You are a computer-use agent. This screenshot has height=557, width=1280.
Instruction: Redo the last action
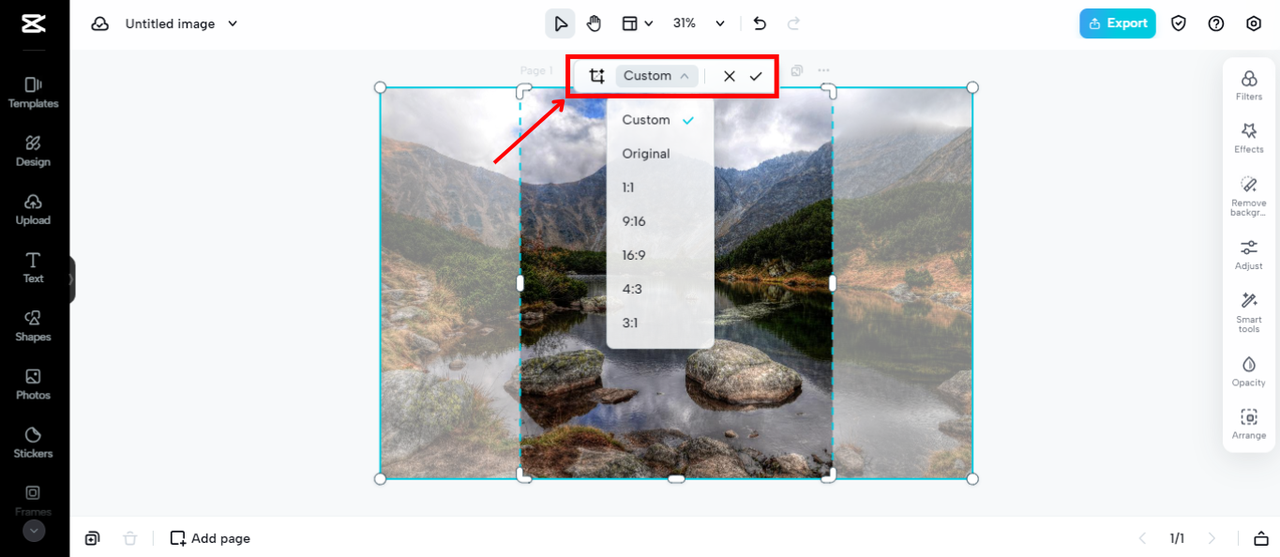794,23
